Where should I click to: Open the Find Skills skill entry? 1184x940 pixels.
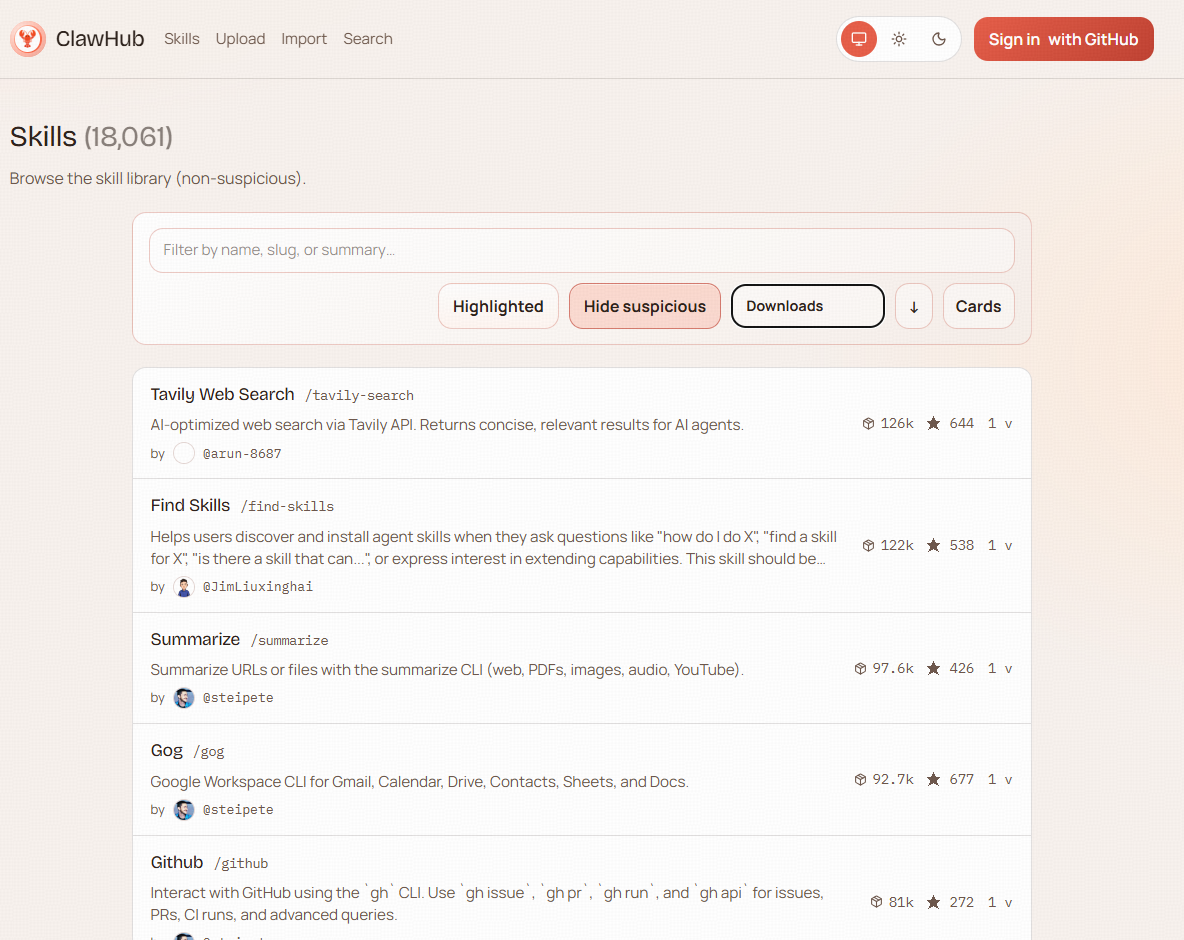190,505
